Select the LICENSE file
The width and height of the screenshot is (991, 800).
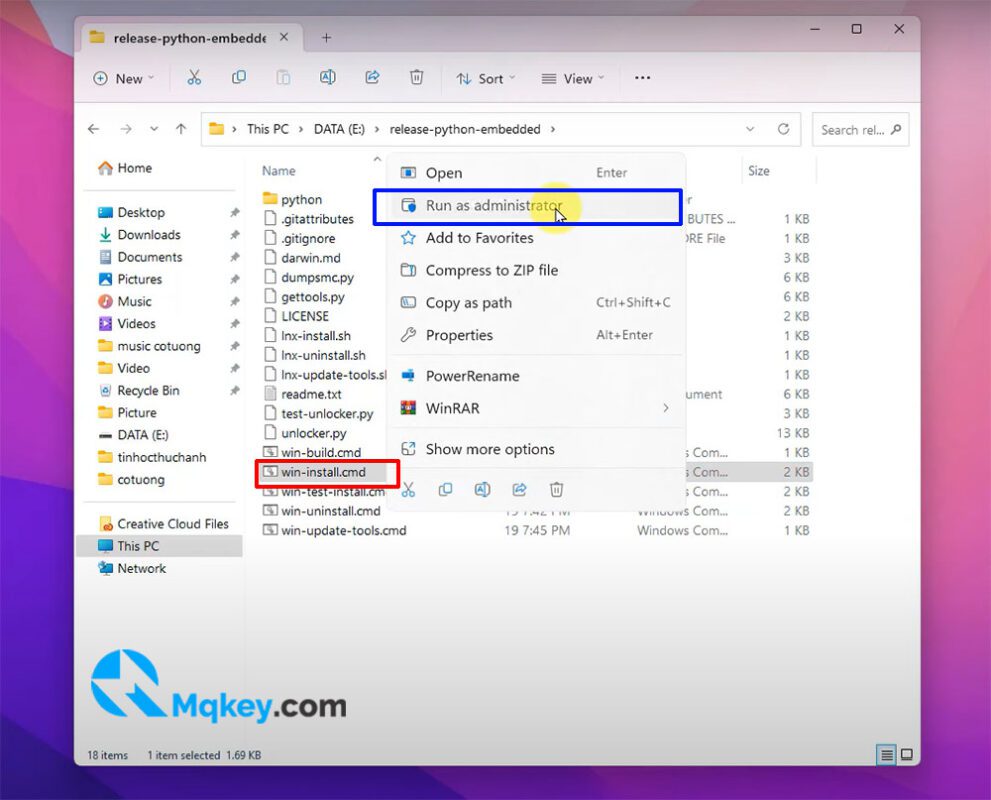click(296, 316)
